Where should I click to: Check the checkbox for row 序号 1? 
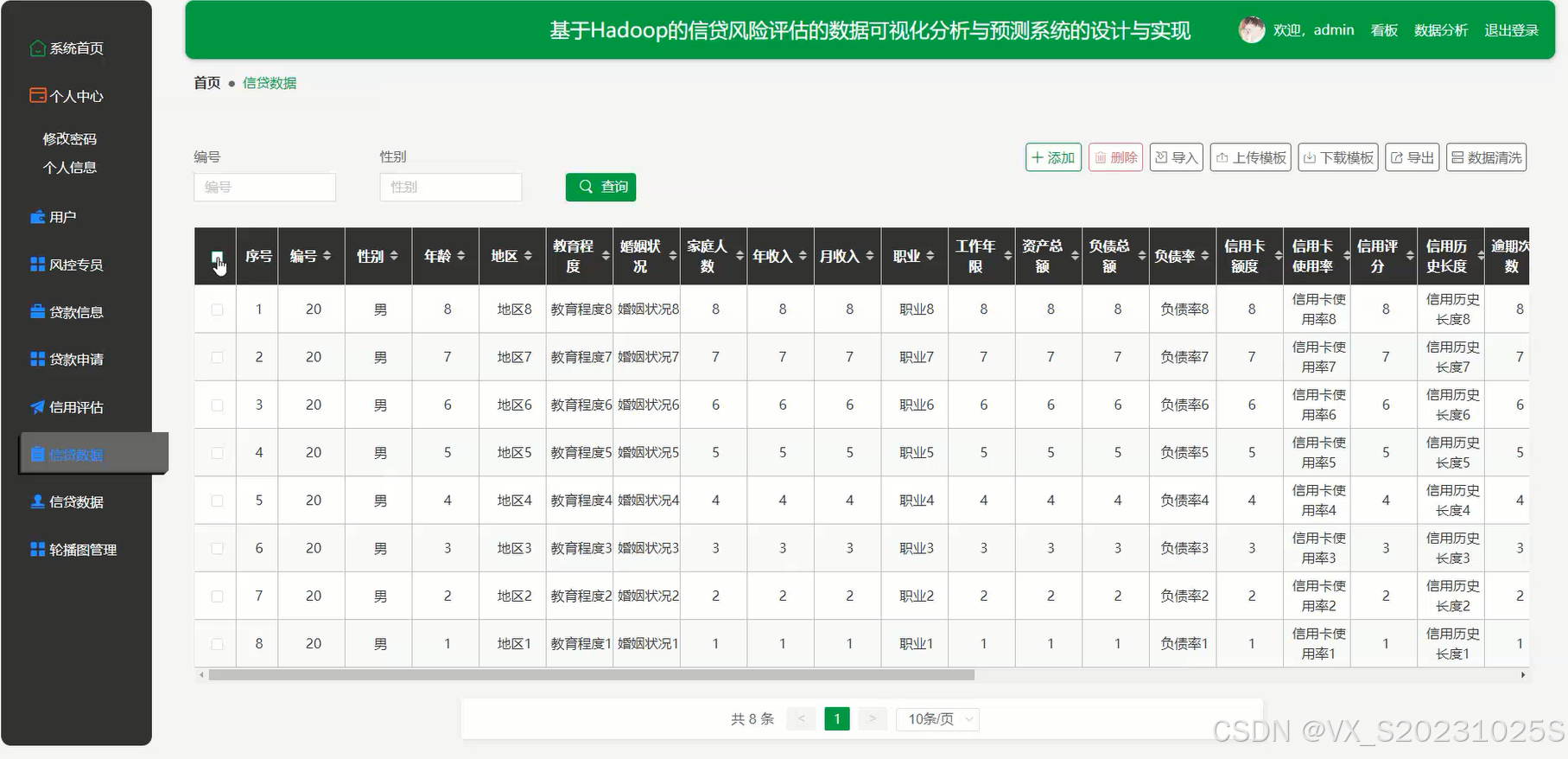coord(217,309)
